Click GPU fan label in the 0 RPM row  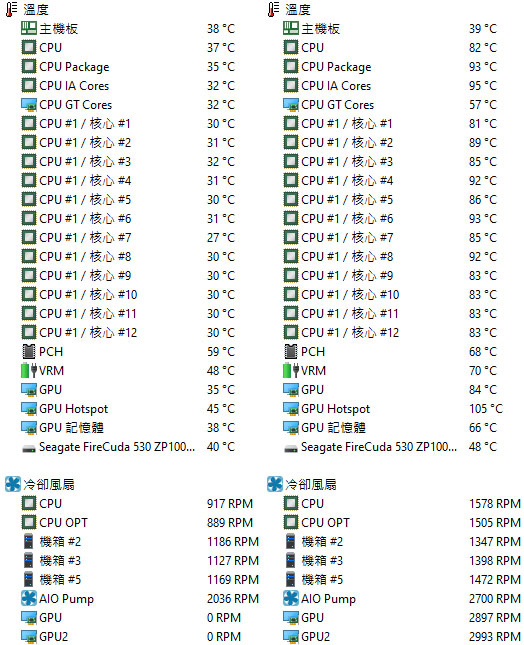51,617
